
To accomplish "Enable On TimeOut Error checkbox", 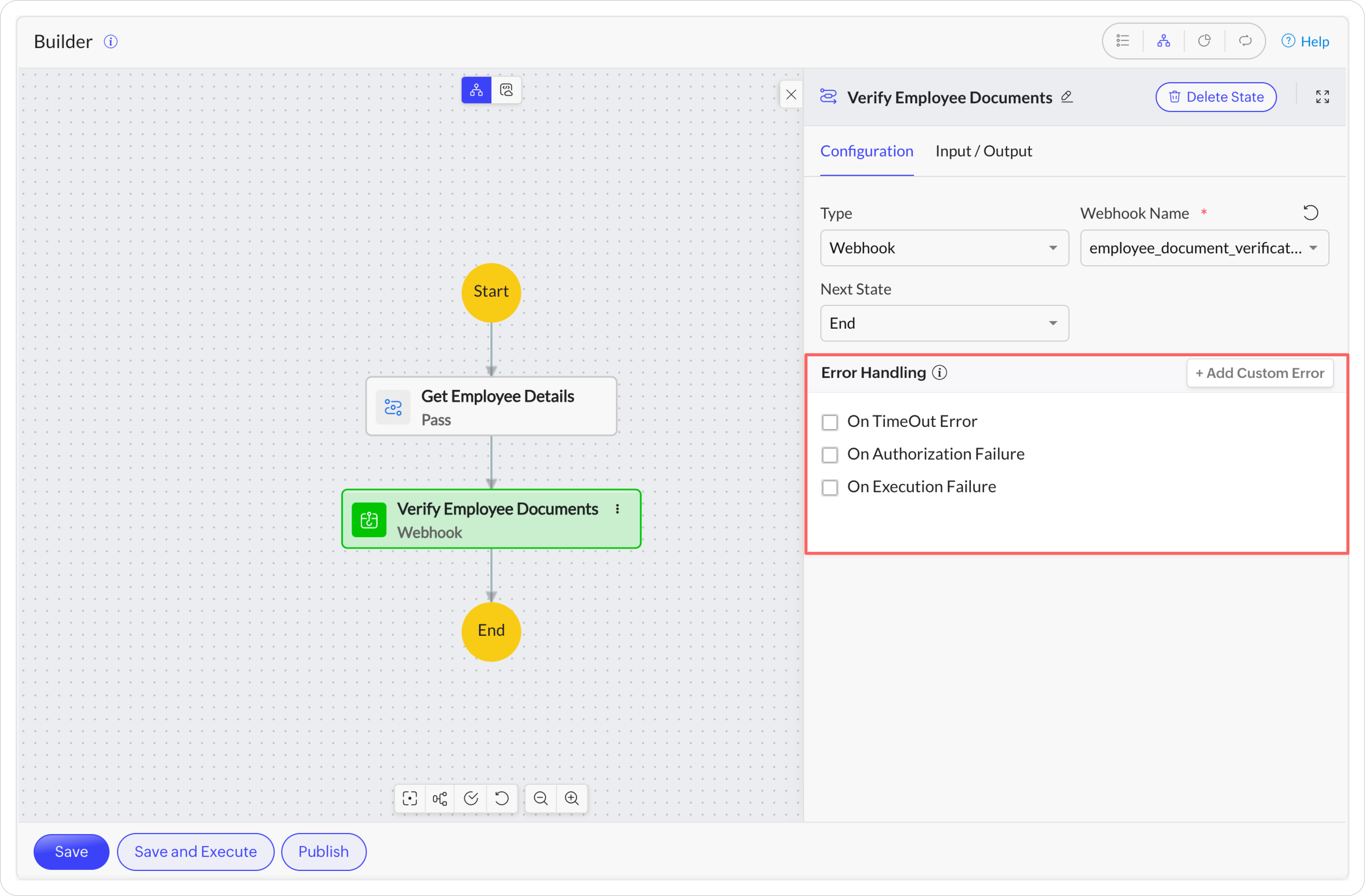I will pos(830,422).
